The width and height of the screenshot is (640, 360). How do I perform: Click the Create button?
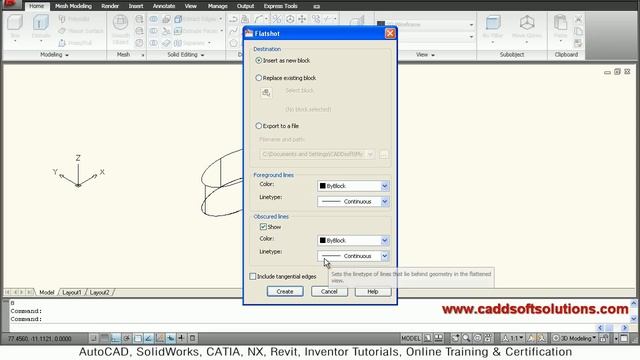pos(285,291)
